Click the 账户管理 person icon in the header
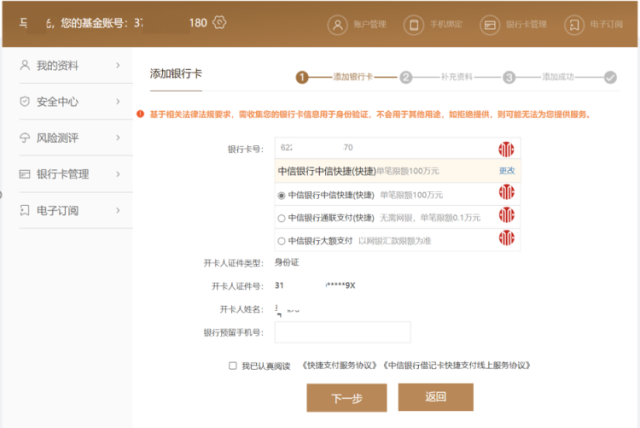 [337, 25]
